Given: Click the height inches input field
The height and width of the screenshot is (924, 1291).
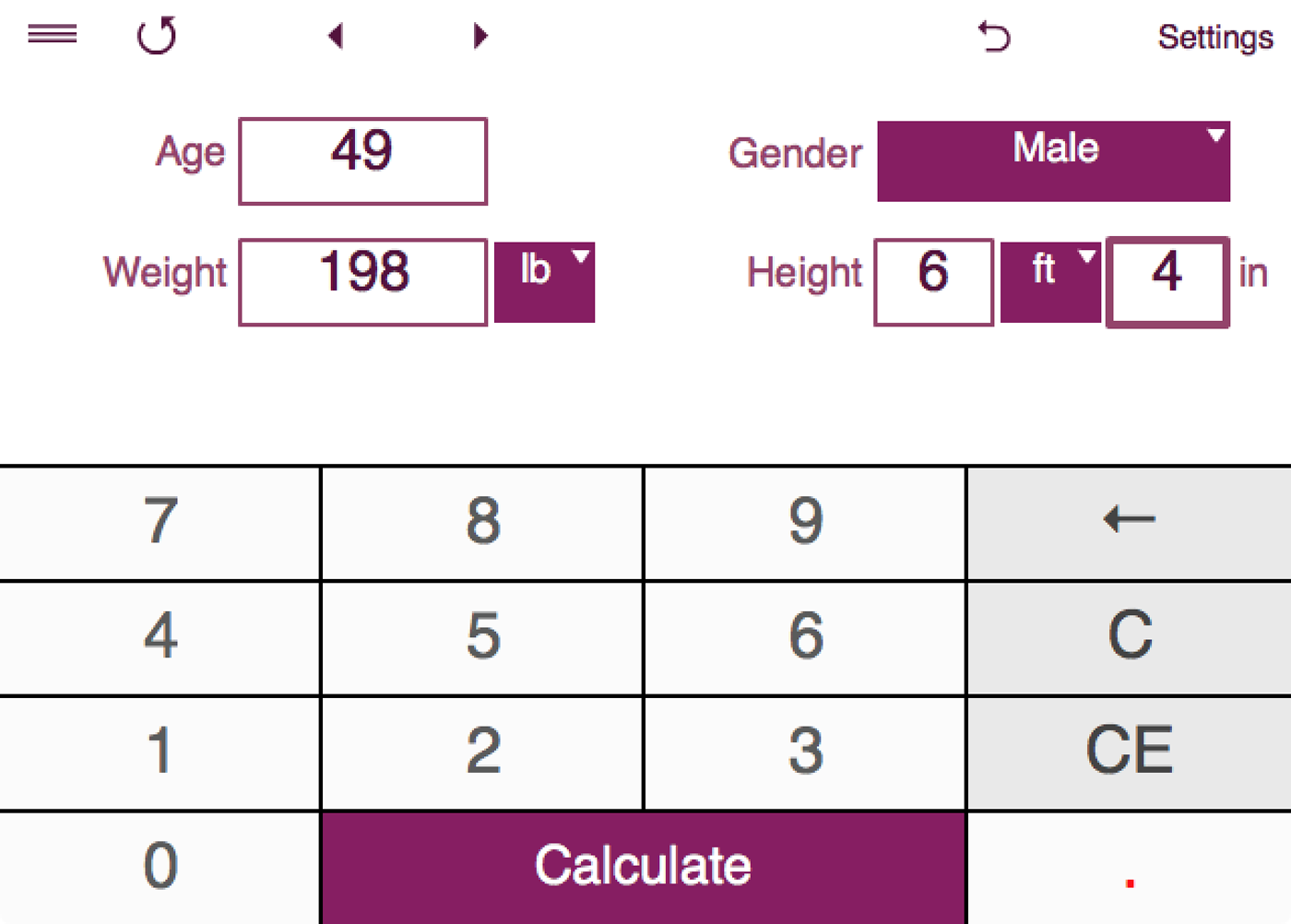Looking at the screenshot, I should click(1167, 281).
